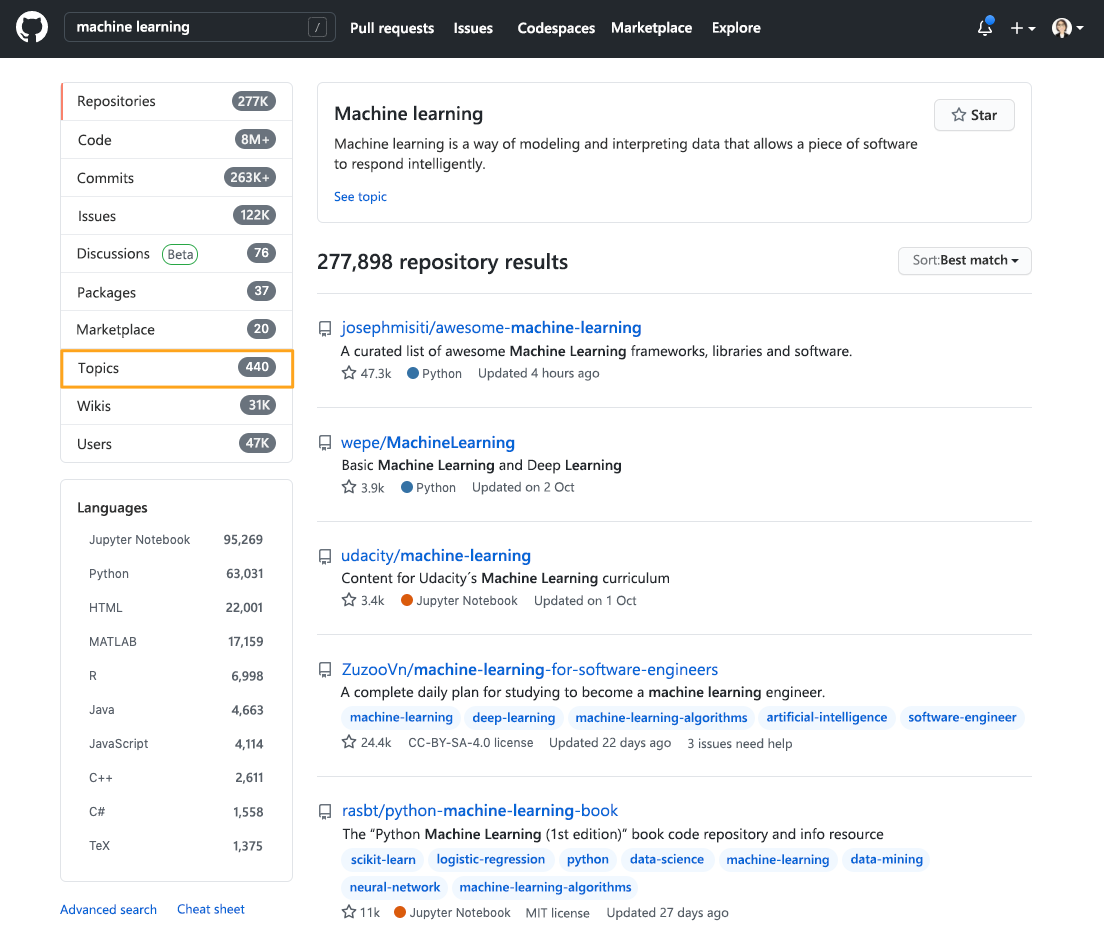The height and width of the screenshot is (944, 1104).
Task: Filter by TeX language
Action: click(x=175, y=845)
